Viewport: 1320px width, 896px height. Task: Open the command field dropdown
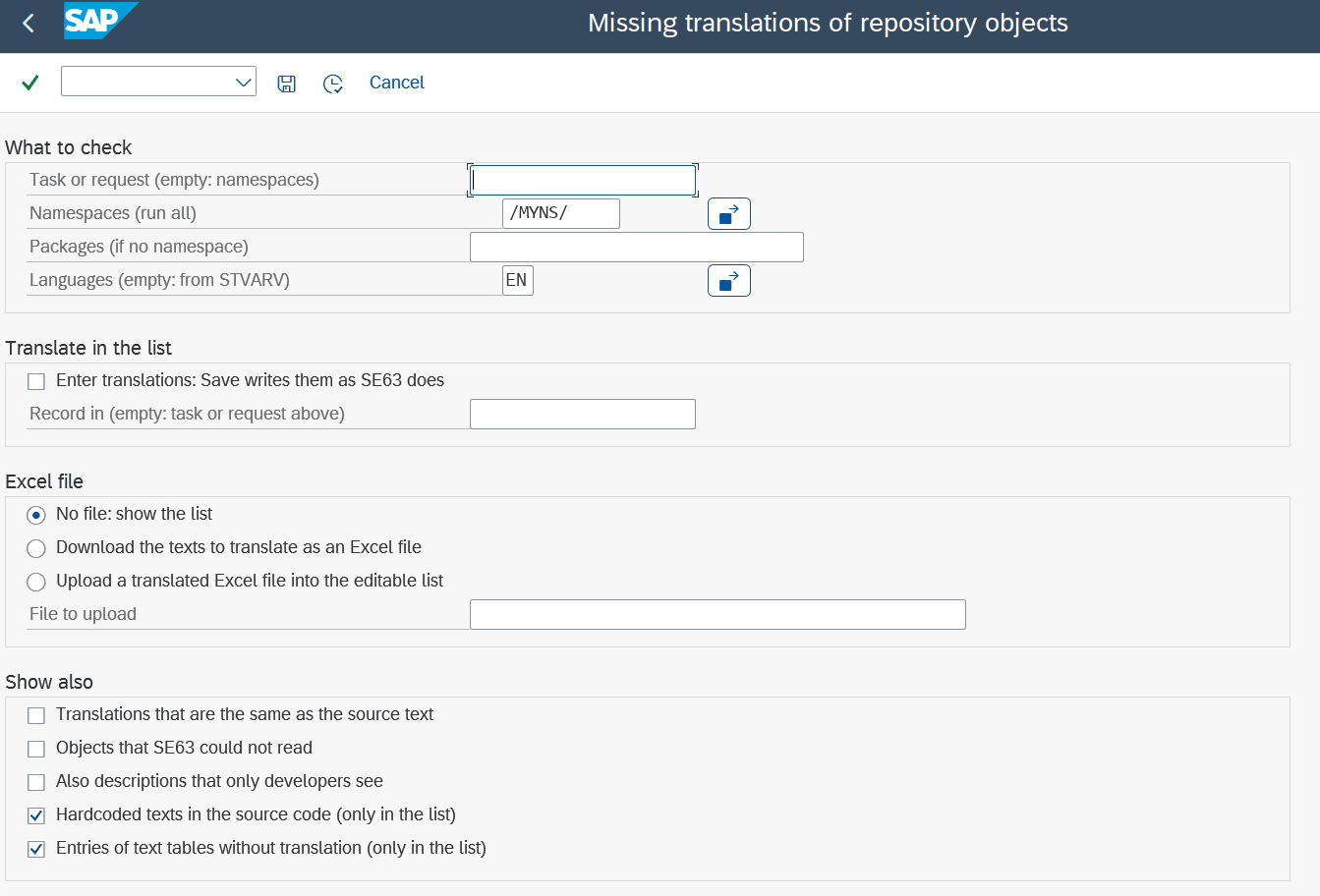[x=244, y=83]
